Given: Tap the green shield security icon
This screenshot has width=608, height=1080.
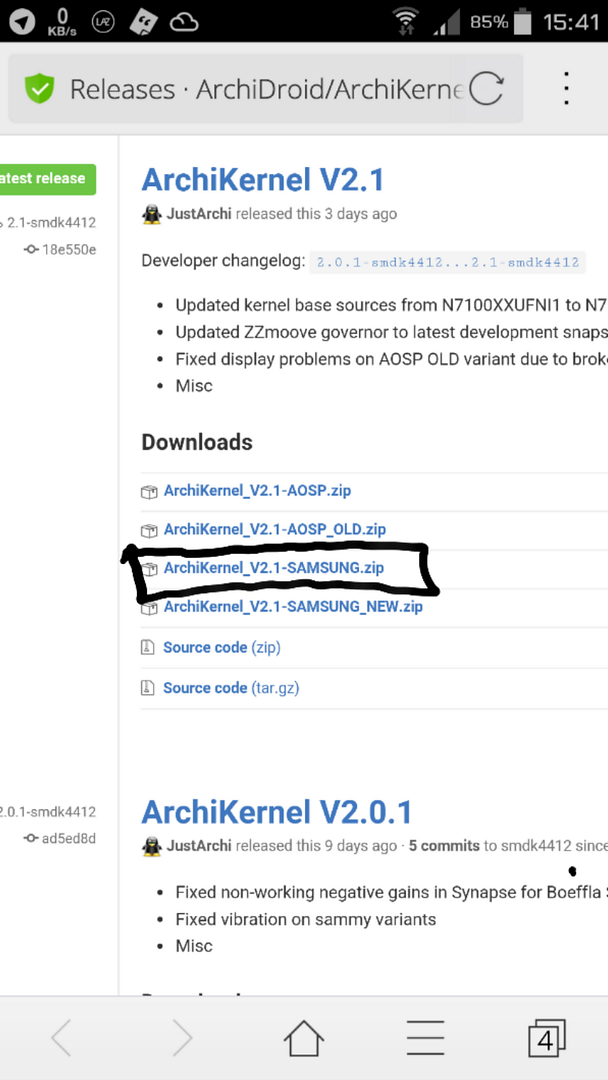Looking at the screenshot, I should (40, 90).
